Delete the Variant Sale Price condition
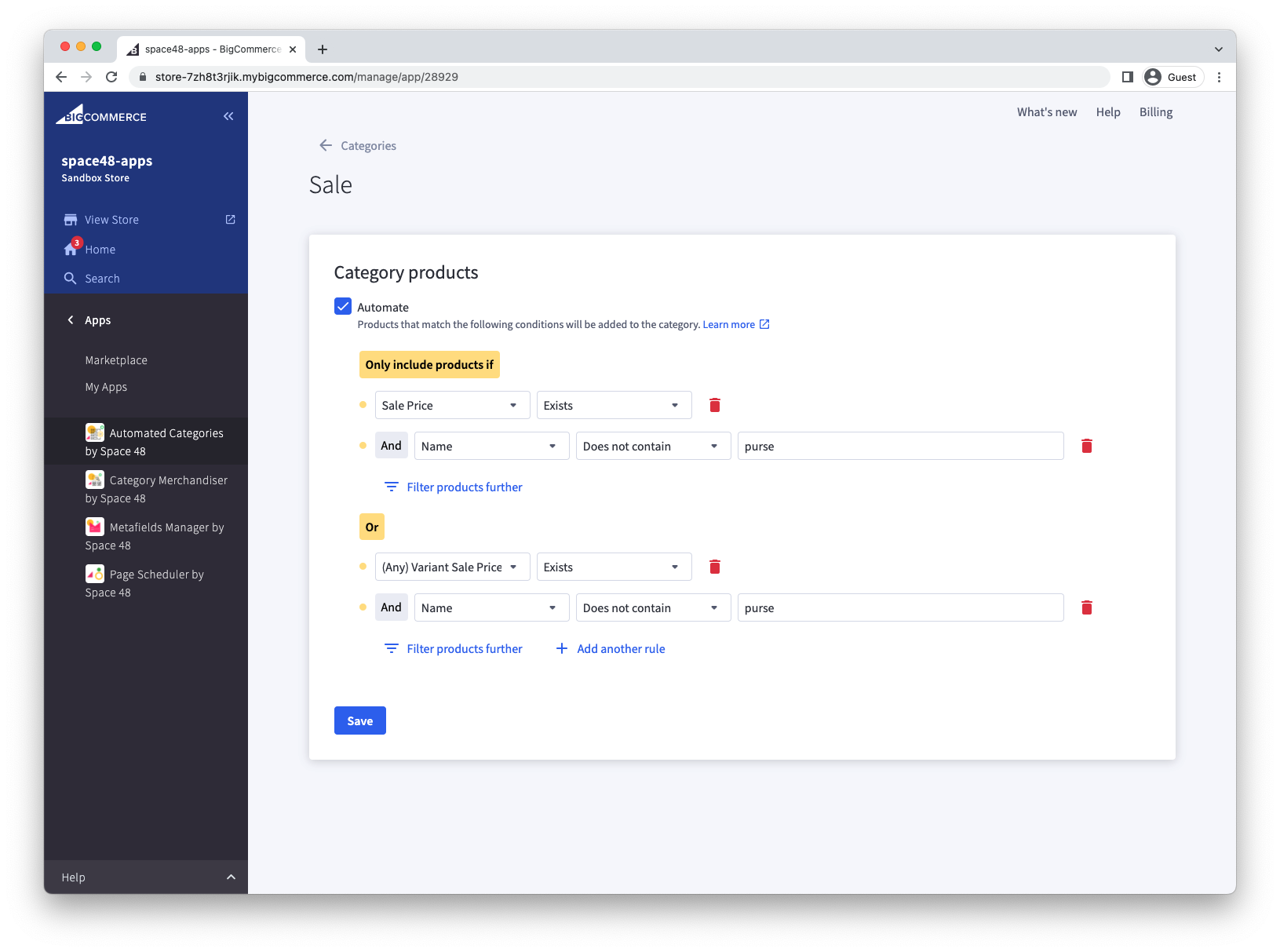The height and width of the screenshot is (952, 1280). [715, 567]
